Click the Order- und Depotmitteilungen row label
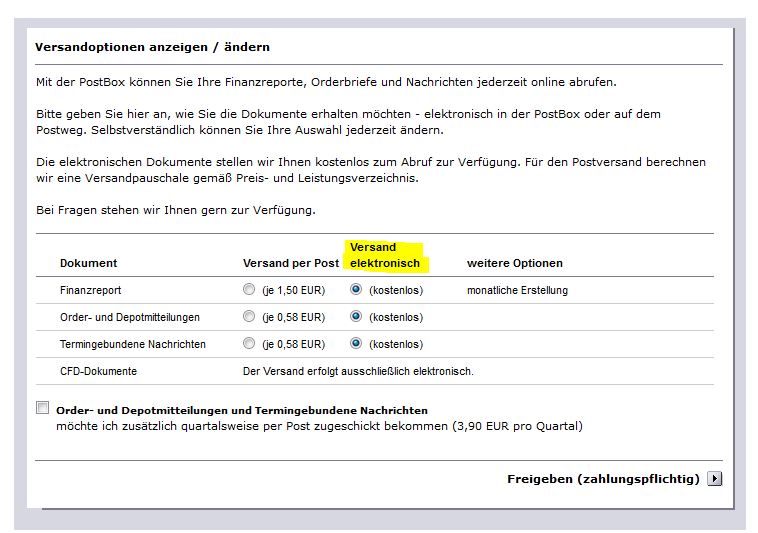The width and height of the screenshot is (758, 533). tap(130, 317)
